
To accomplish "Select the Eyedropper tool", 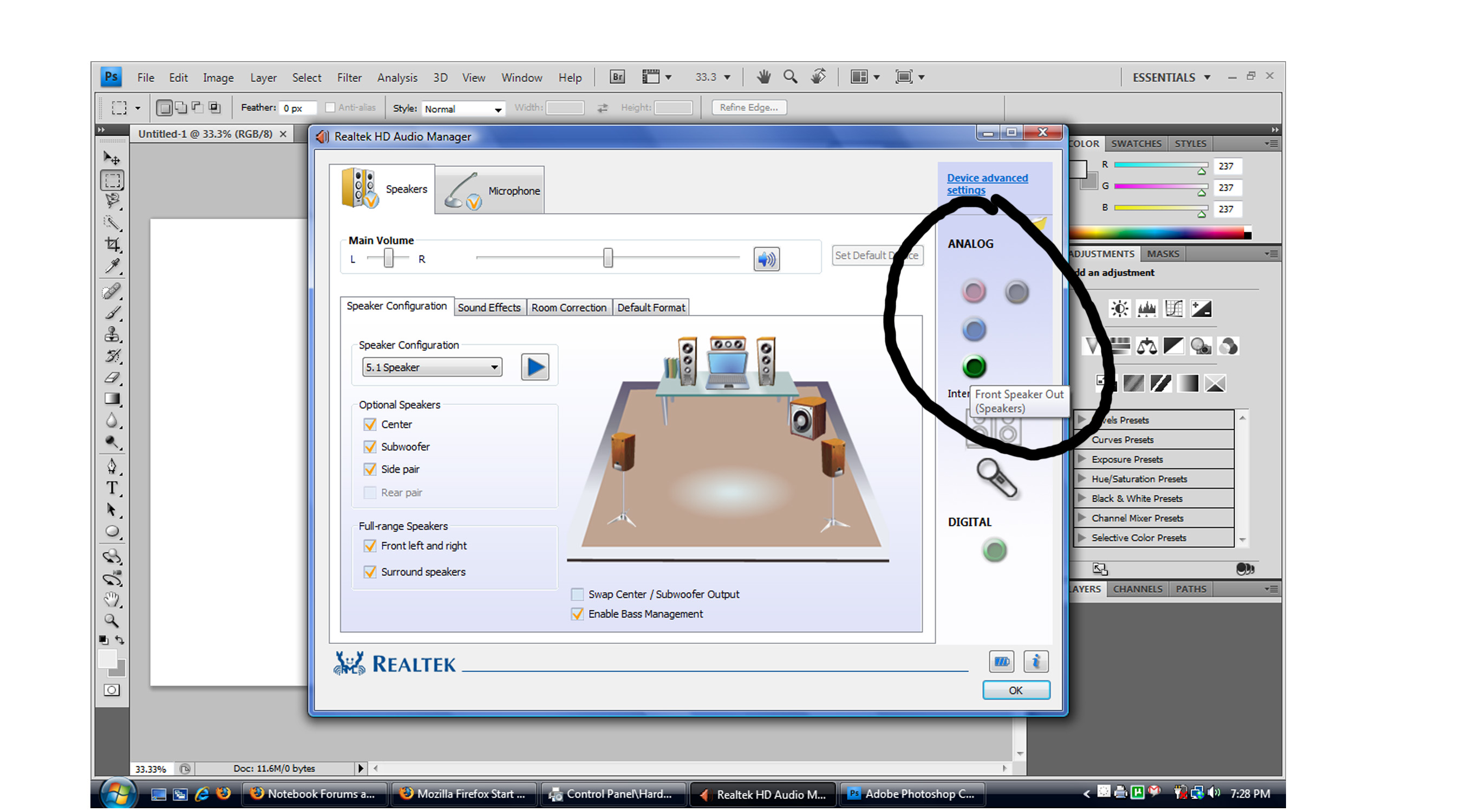I will (112, 266).
